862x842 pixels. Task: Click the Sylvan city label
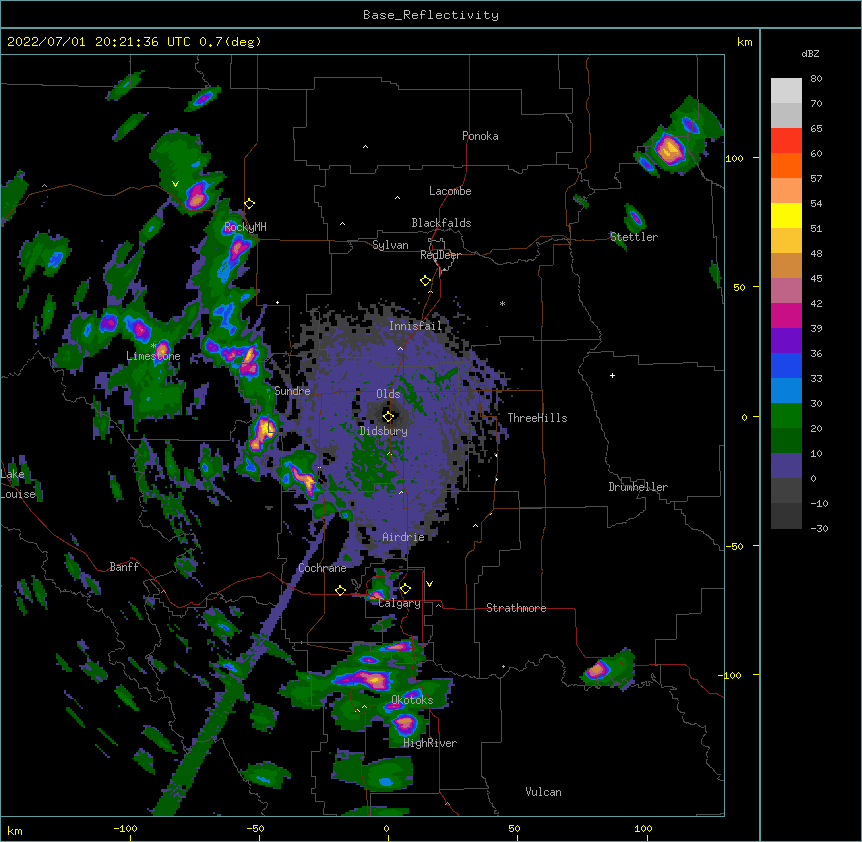(390, 245)
